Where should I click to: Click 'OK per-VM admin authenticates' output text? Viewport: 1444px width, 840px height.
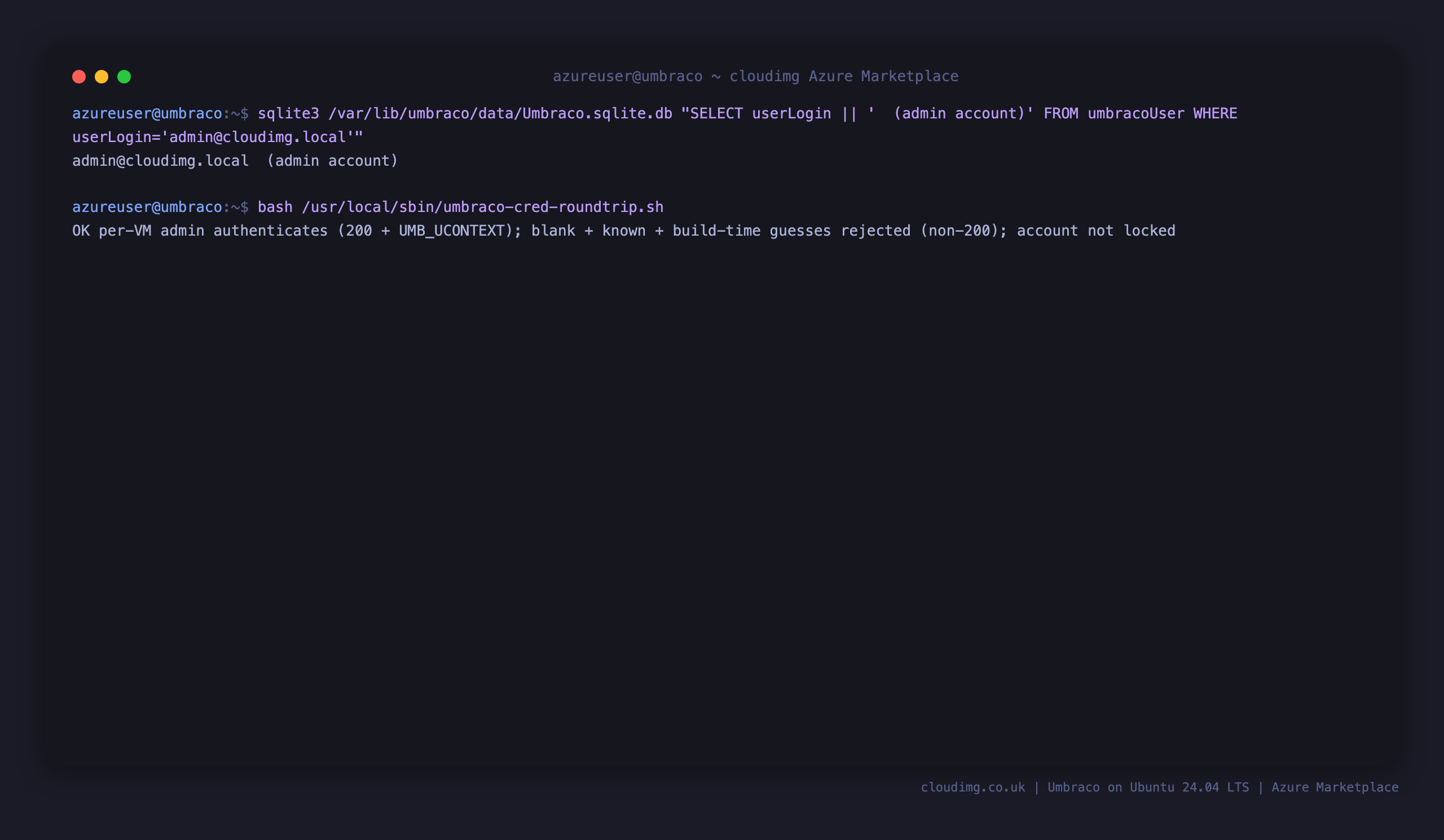pyautogui.click(x=200, y=231)
